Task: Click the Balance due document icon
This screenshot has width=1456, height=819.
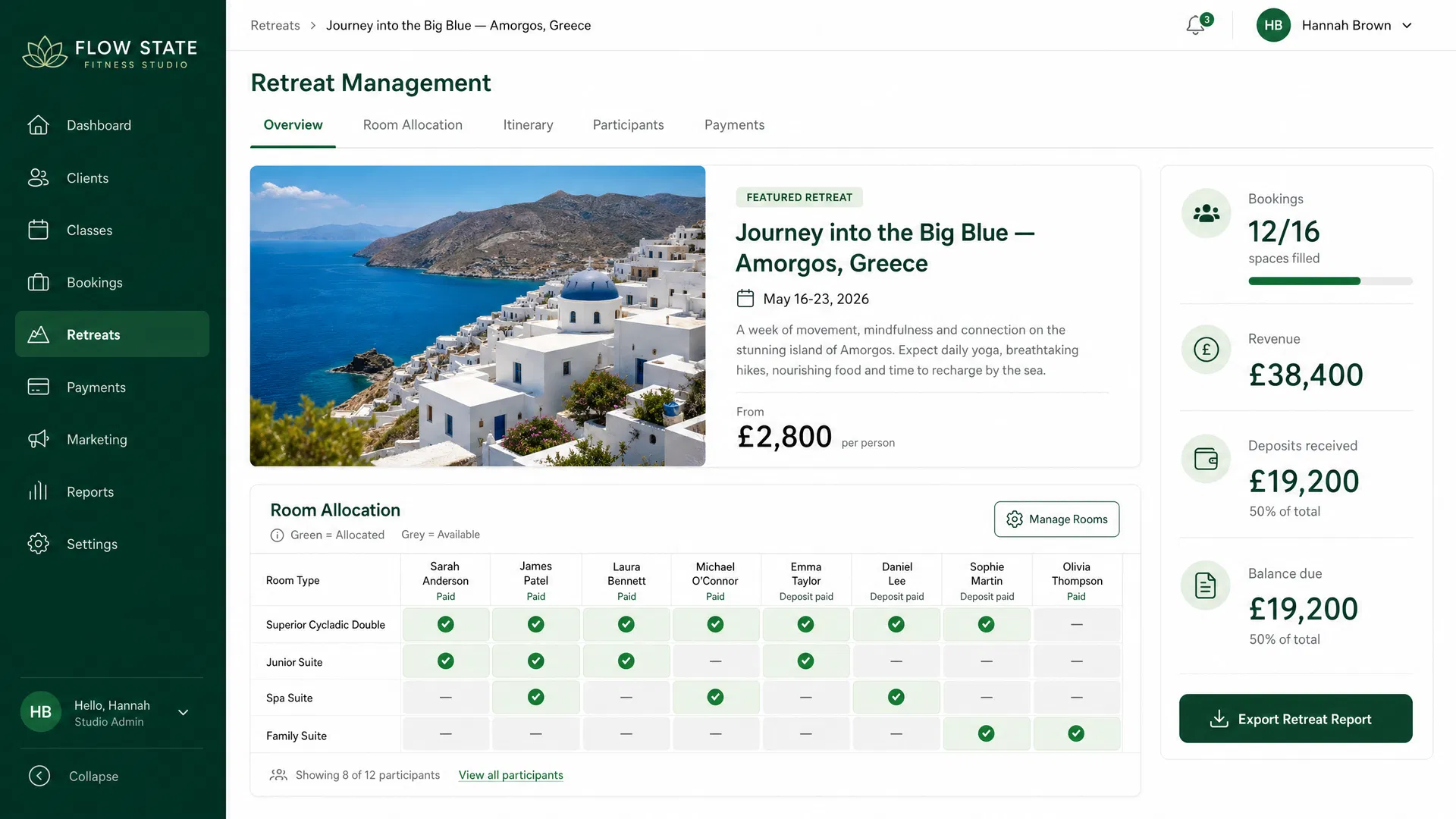Action: tap(1206, 585)
